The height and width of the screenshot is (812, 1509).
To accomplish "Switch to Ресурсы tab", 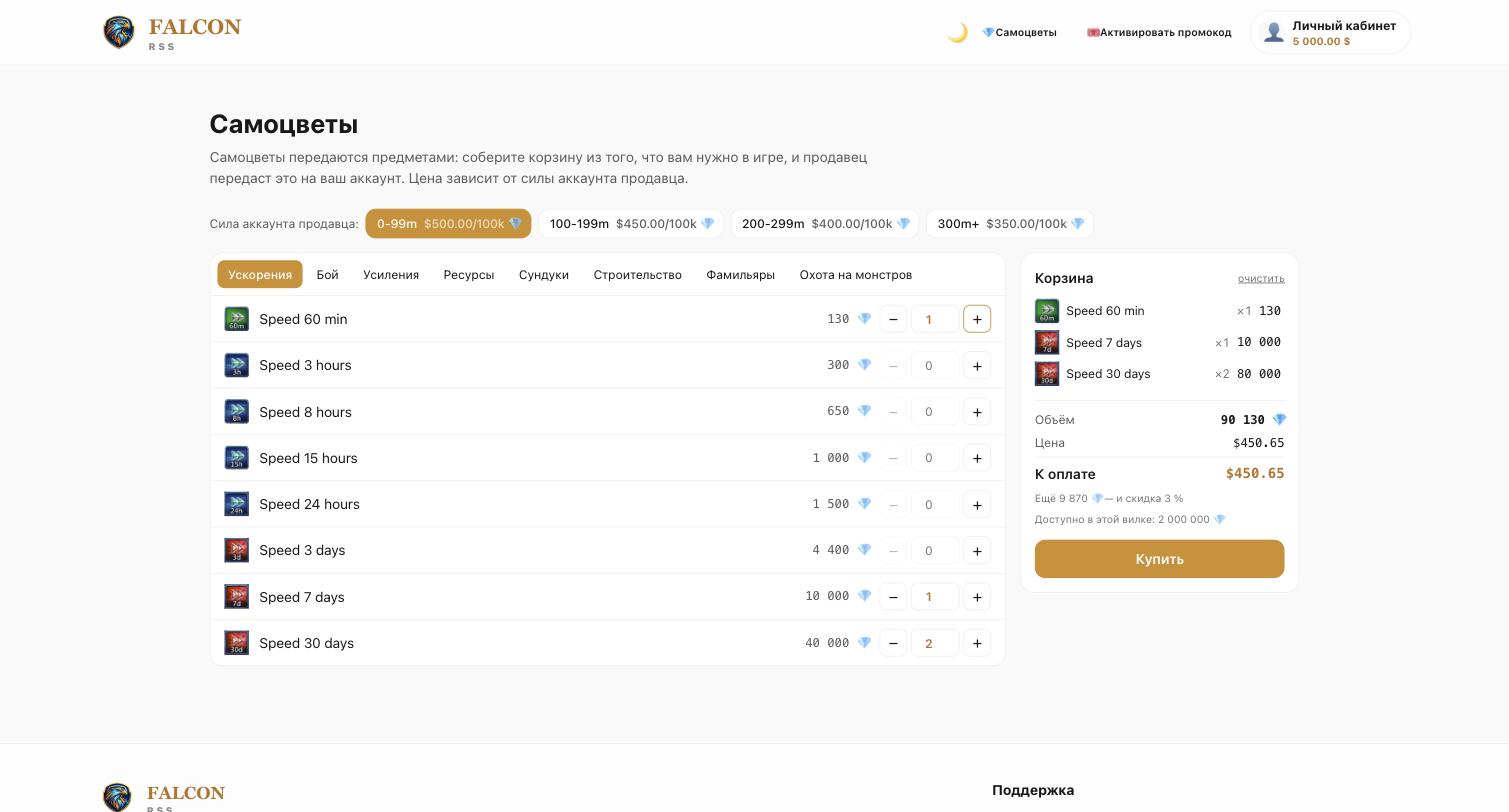I will (469, 275).
